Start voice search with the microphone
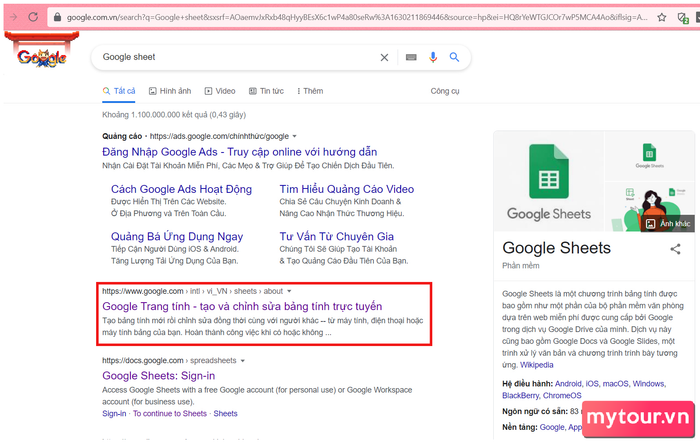The width and height of the screenshot is (700, 445). coord(433,57)
